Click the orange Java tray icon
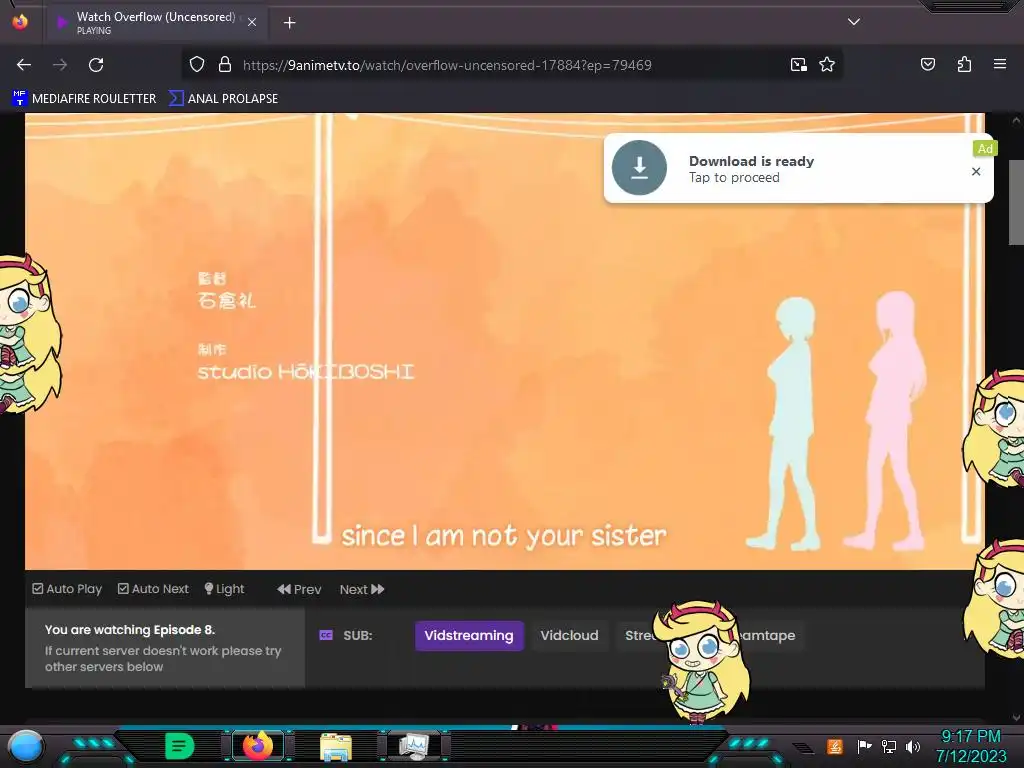 835,746
